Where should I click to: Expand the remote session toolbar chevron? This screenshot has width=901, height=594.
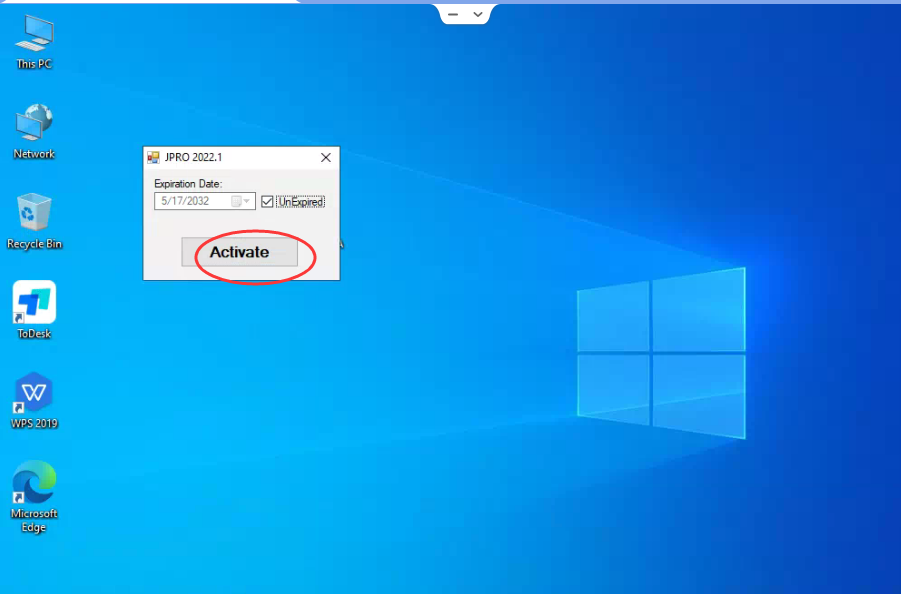pyautogui.click(x=478, y=14)
